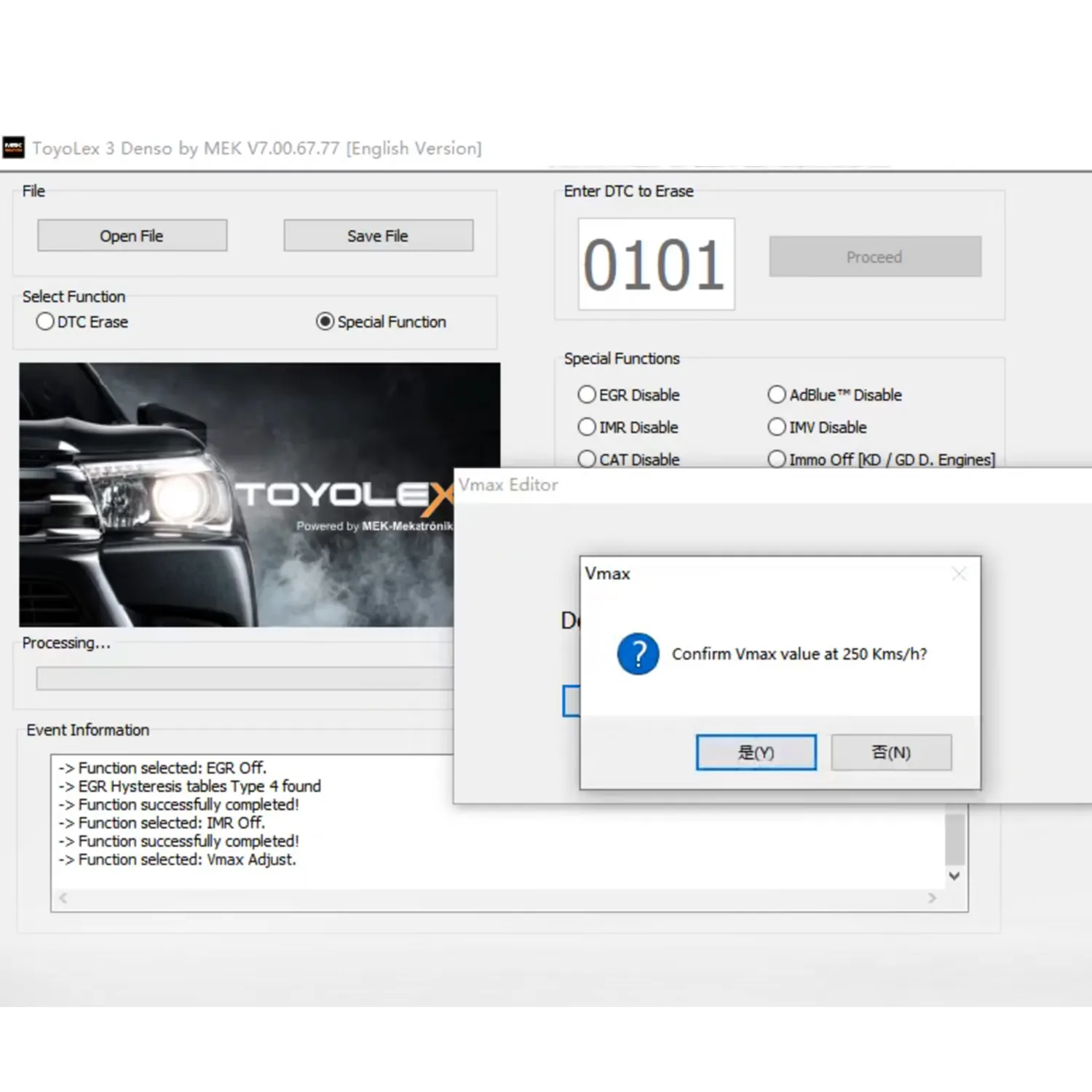
Task: Click the partly hidden input box in Vmax Editor
Action: pos(571,700)
